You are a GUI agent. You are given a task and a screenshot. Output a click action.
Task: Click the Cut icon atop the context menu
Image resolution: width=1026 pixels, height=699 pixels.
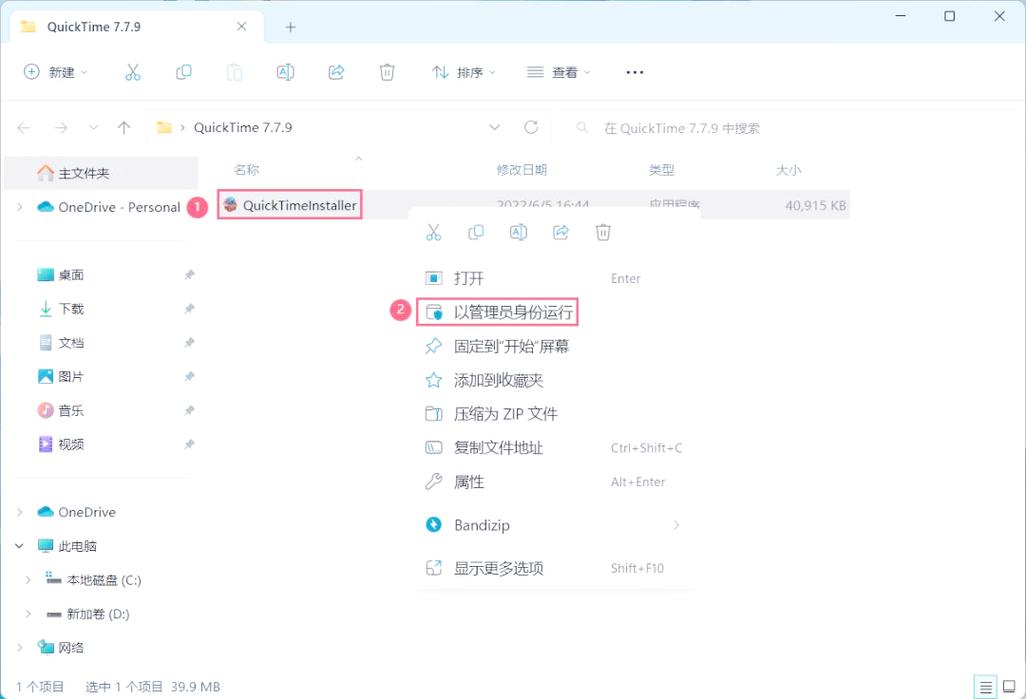434,231
